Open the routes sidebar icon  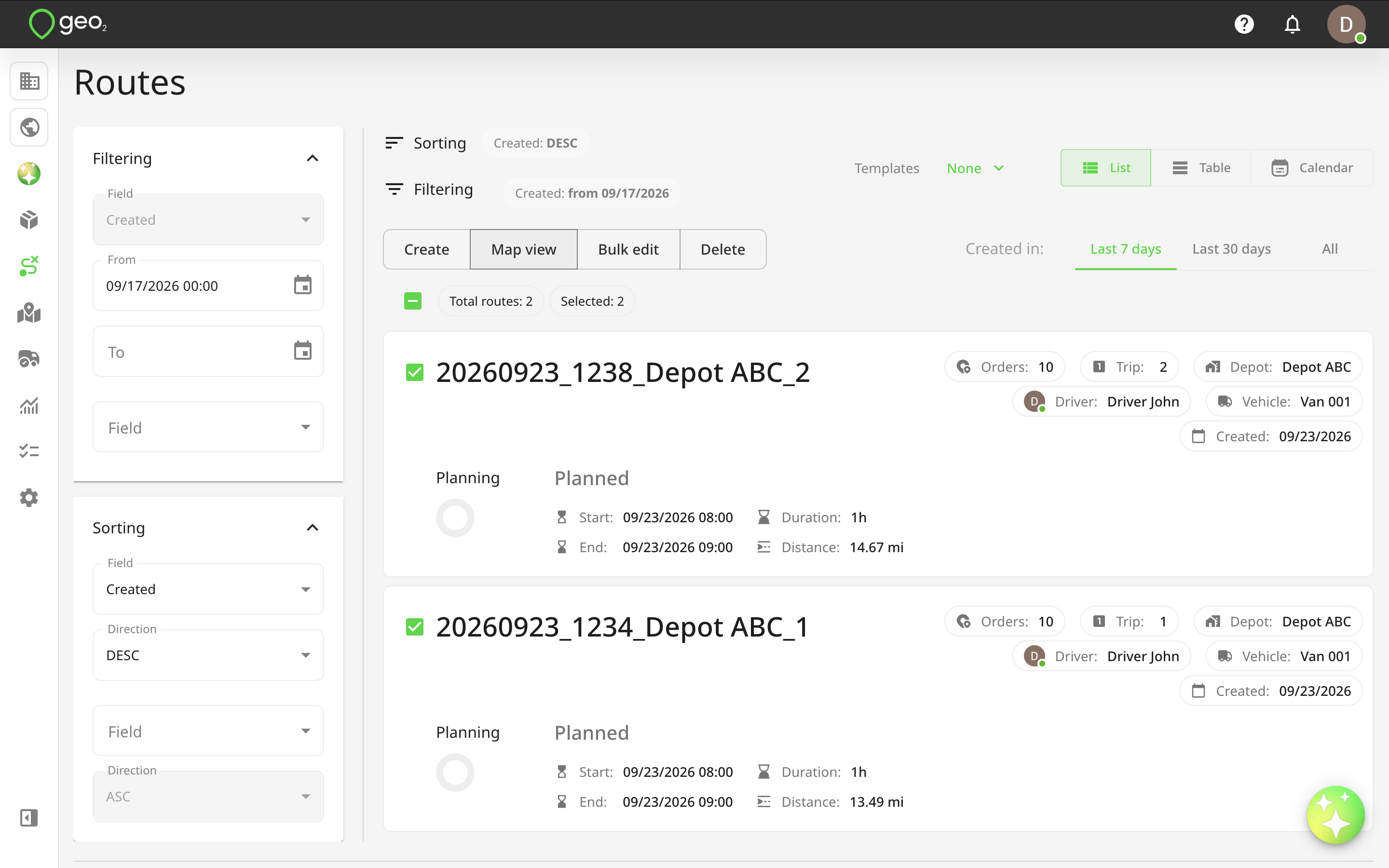tap(29, 266)
